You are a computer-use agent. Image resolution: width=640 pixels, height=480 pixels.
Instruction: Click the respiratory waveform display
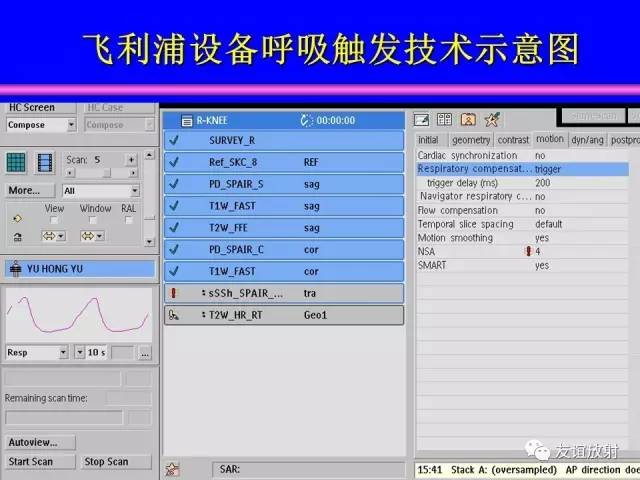(x=79, y=315)
